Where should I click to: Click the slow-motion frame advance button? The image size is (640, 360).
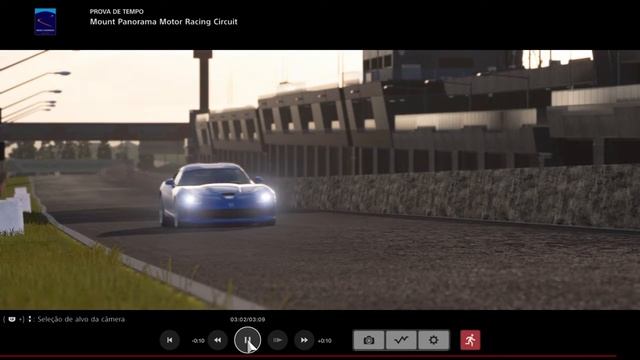coord(278,340)
